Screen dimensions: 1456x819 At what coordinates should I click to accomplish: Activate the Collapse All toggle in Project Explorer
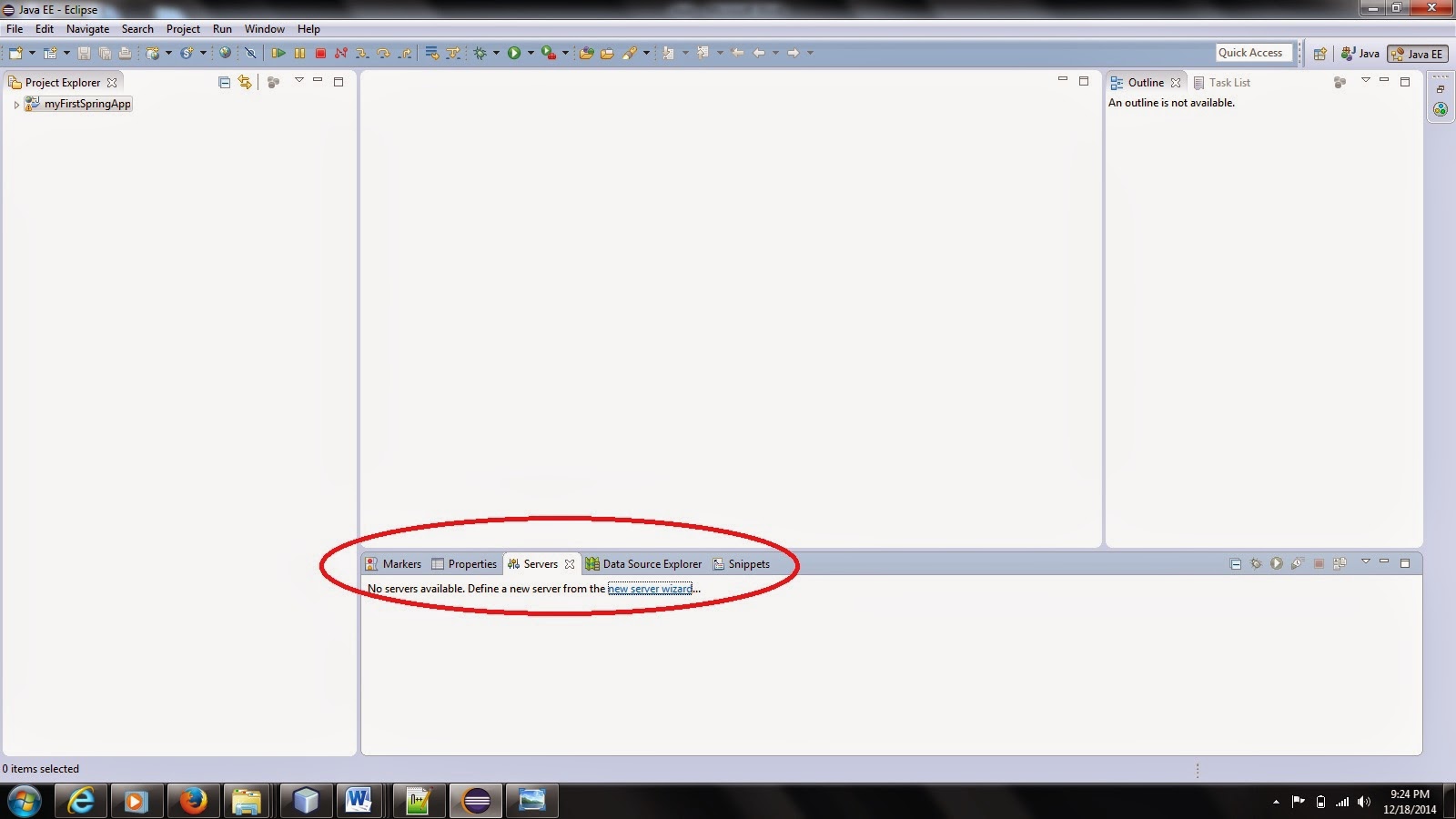point(223,82)
